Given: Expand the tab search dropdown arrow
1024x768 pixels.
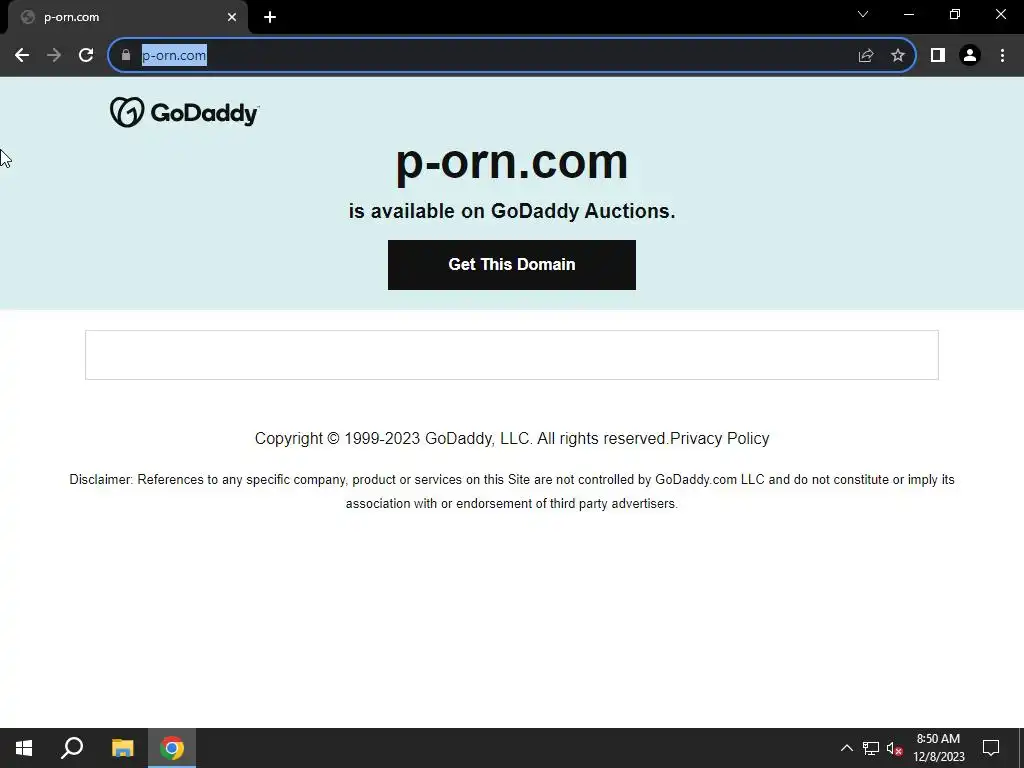Looking at the screenshot, I should (863, 14).
